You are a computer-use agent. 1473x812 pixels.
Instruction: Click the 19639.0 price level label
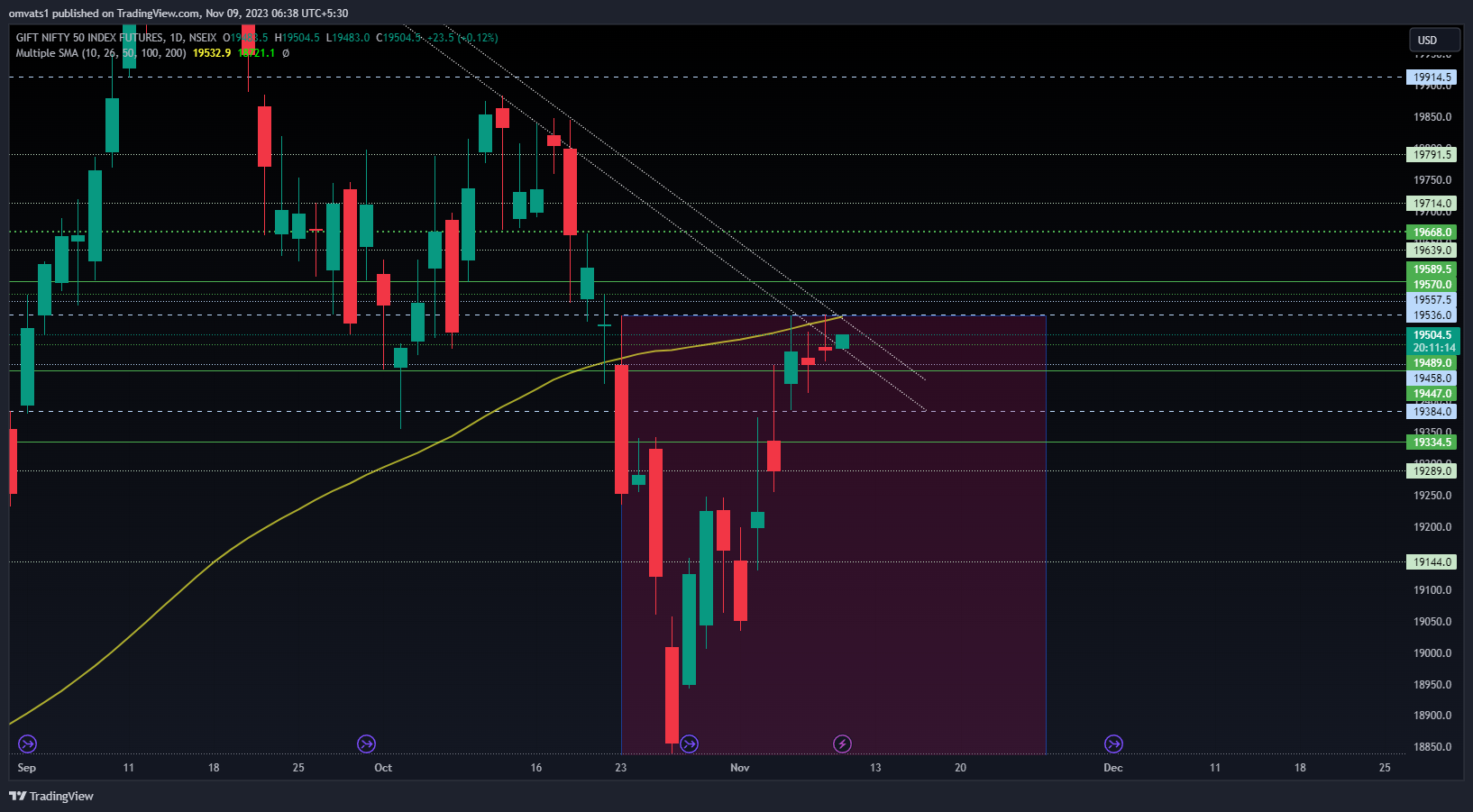1432,251
